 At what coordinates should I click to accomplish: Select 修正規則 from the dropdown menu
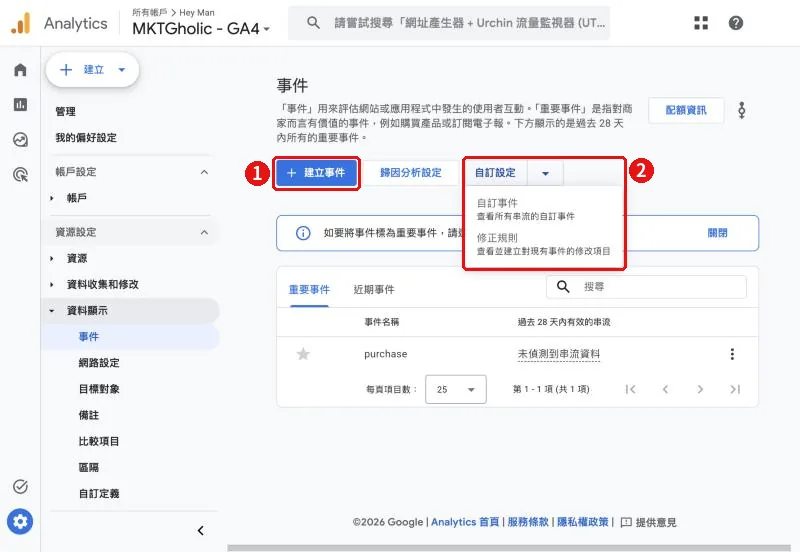pos(543,244)
